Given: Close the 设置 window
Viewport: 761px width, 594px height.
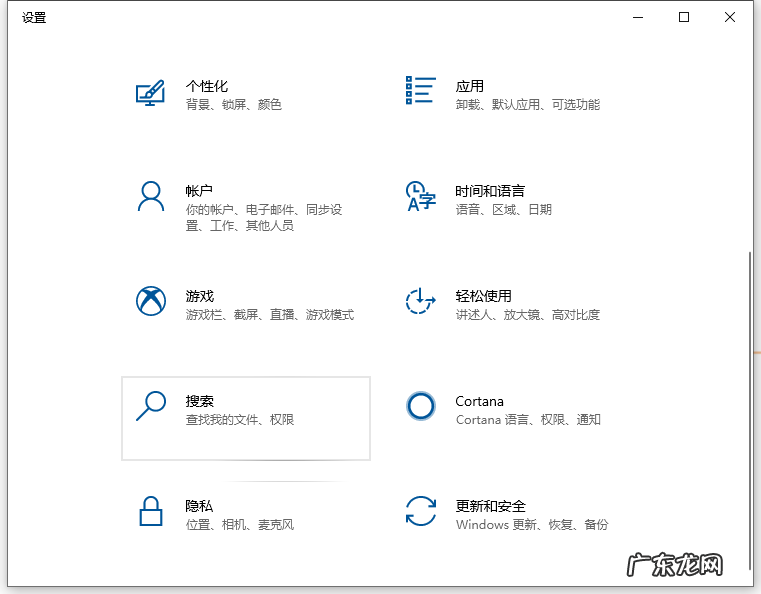Looking at the screenshot, I should (729, 17).
